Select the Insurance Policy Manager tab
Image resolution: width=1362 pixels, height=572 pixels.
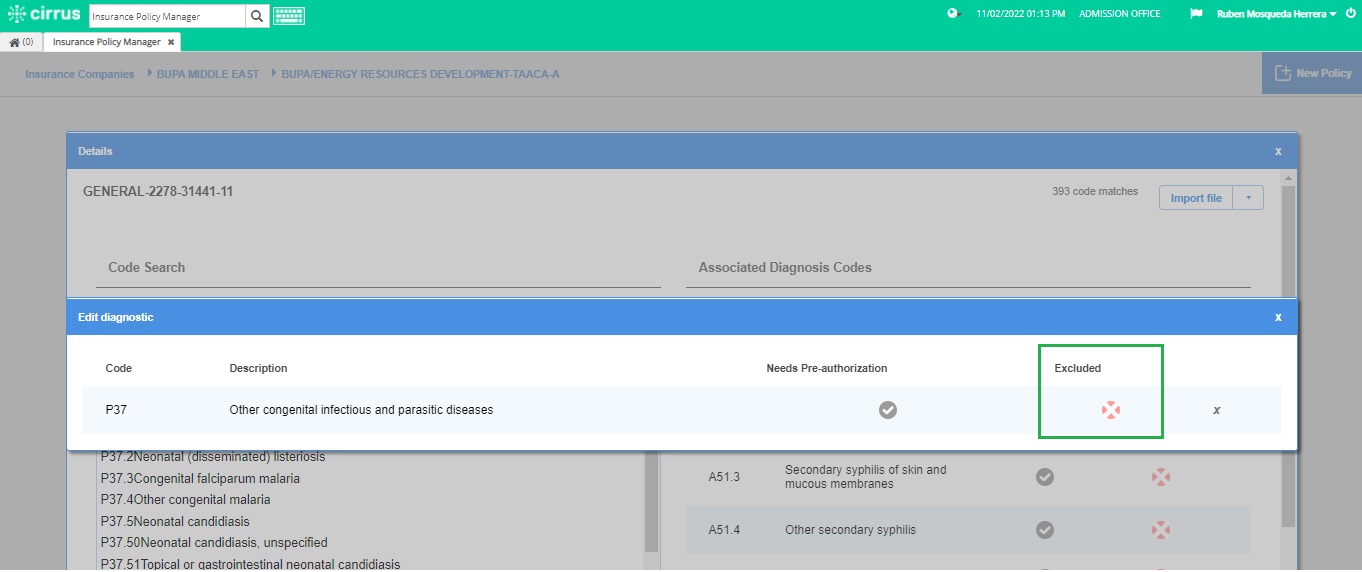point(106,42)
